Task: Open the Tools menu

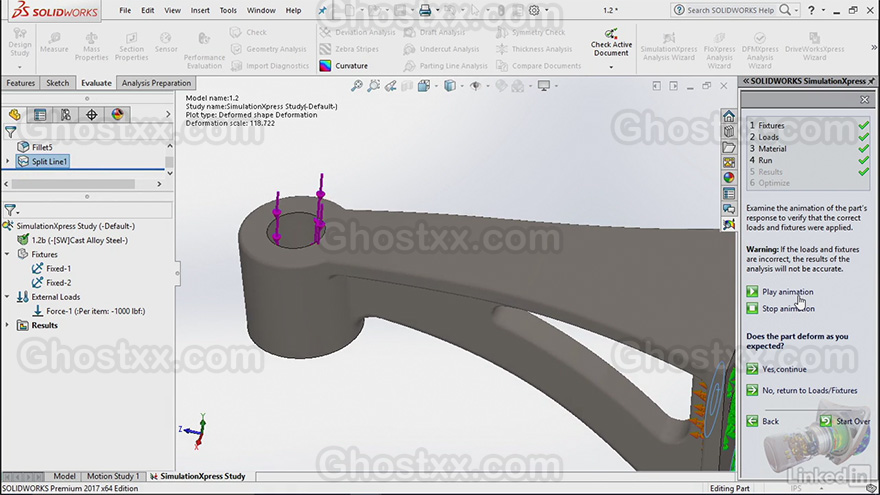Action: (x=228, y=10)
